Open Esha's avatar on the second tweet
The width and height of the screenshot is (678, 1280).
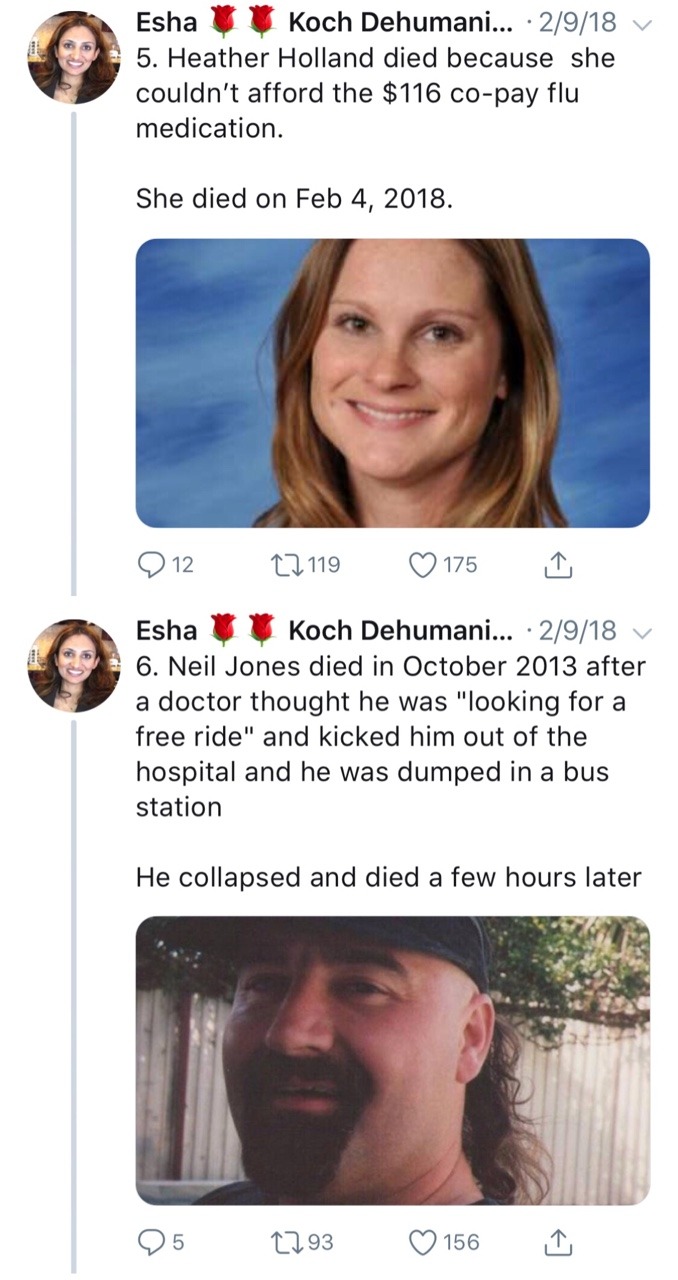tap(74, 665)
